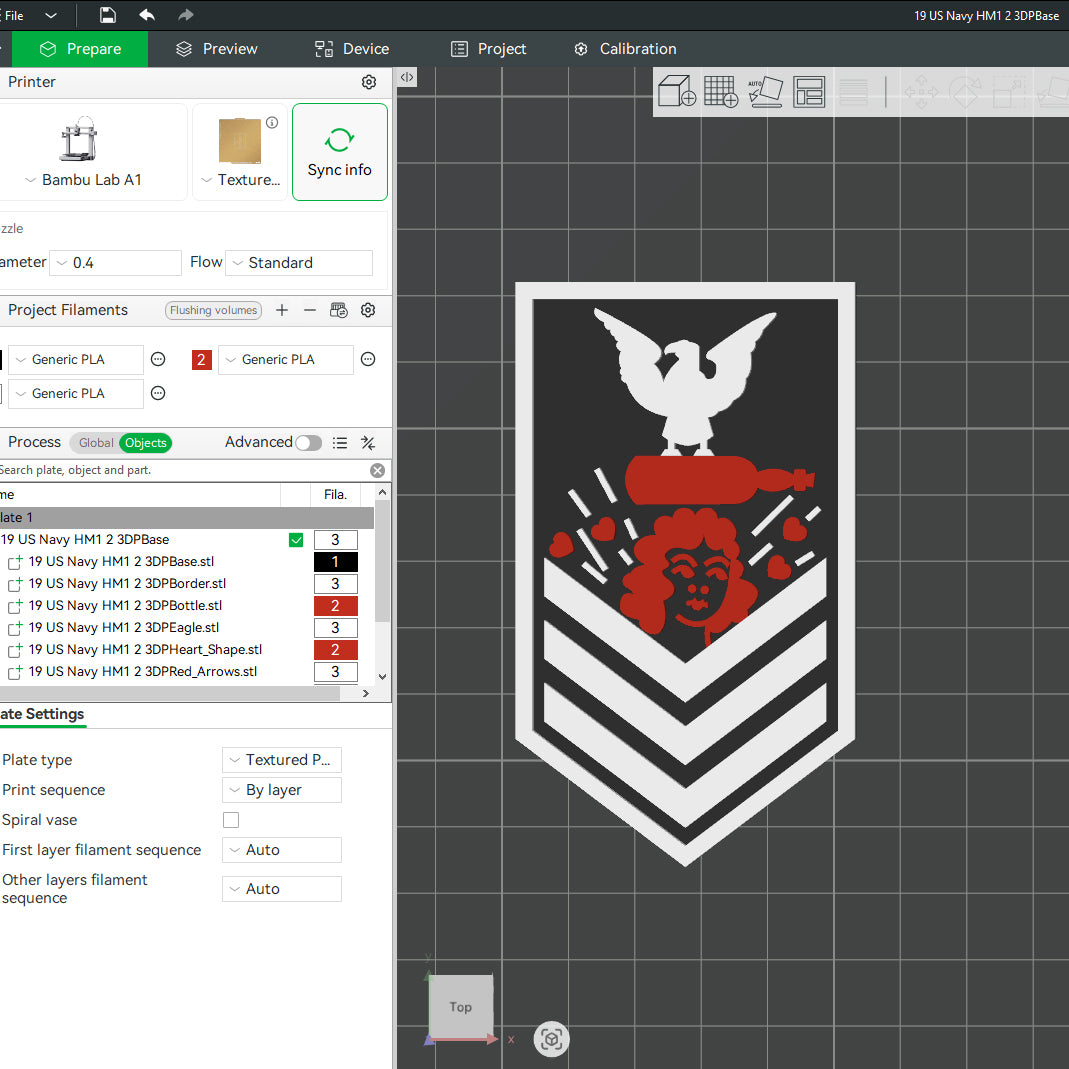Switch to the Preview tab
This screenshot has height=1069, width=1069.
[216, 49]
